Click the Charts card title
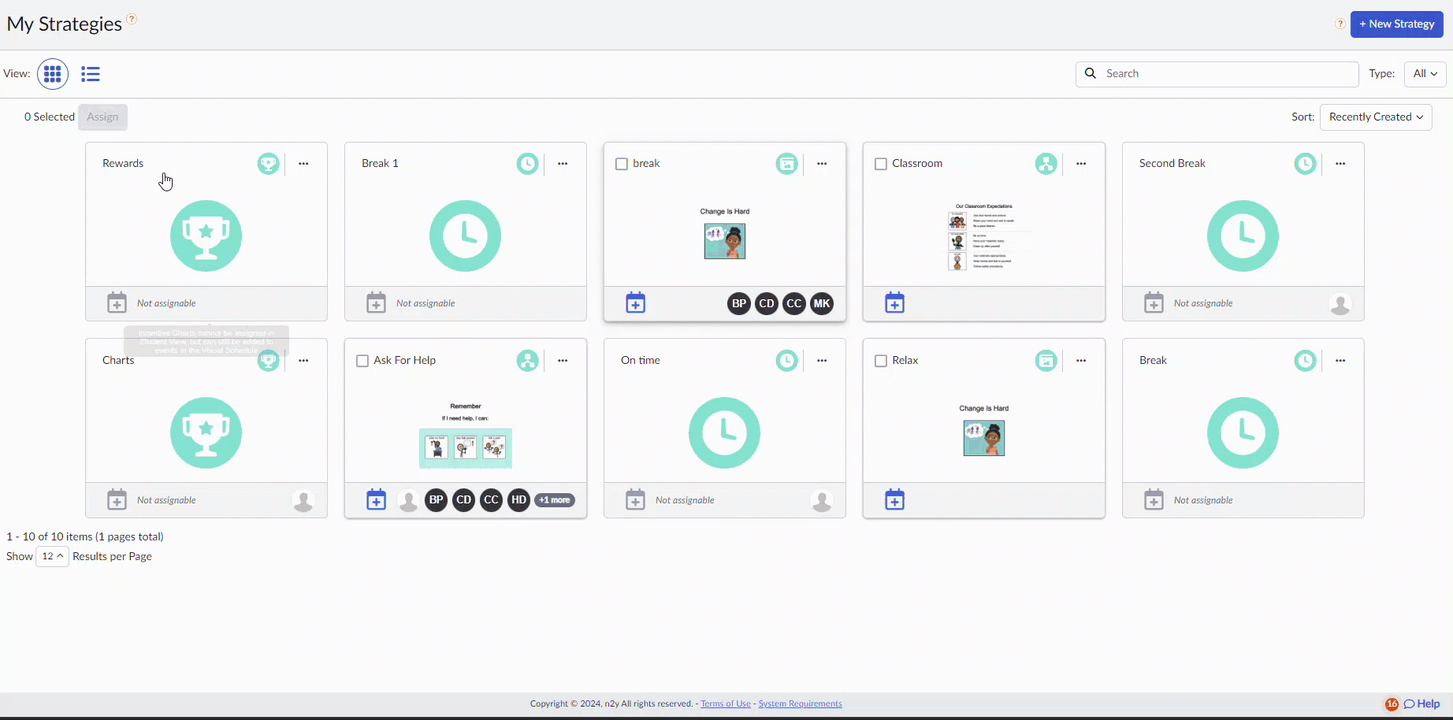Image resolution: width=1453 pixels, height=720 pixels. (118, 361)
